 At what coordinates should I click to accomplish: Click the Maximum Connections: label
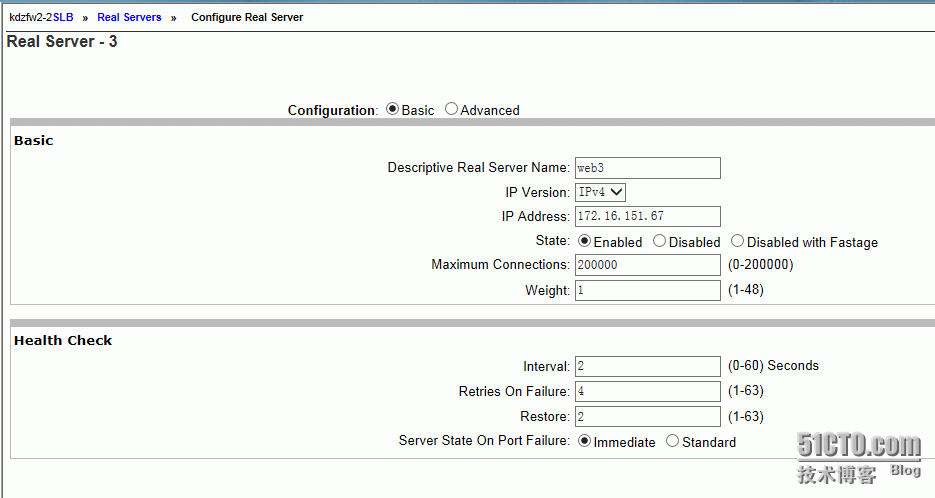coord(500,265)
